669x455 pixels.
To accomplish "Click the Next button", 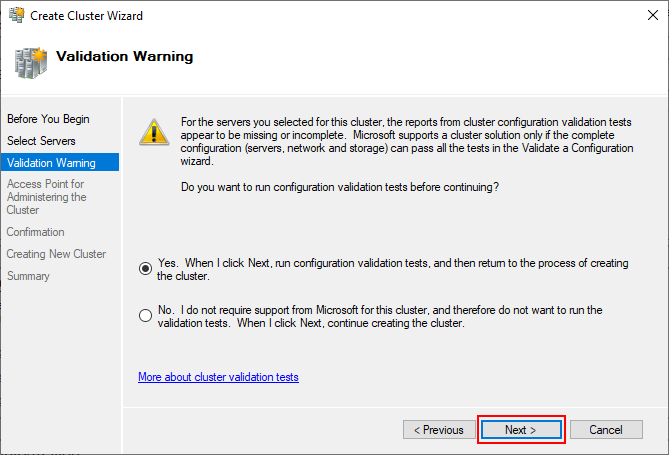I will pos(521,429).
